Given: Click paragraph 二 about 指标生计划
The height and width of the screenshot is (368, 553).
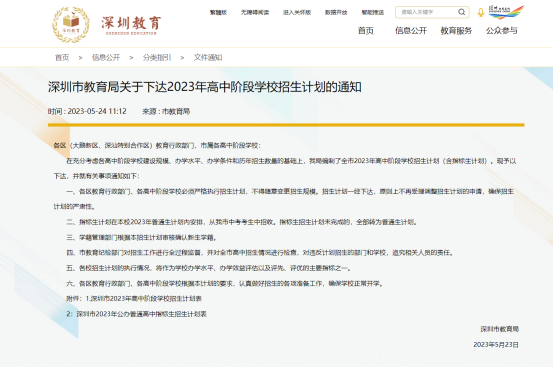Looking at the screenshot, I should click(x=242, y=222).
